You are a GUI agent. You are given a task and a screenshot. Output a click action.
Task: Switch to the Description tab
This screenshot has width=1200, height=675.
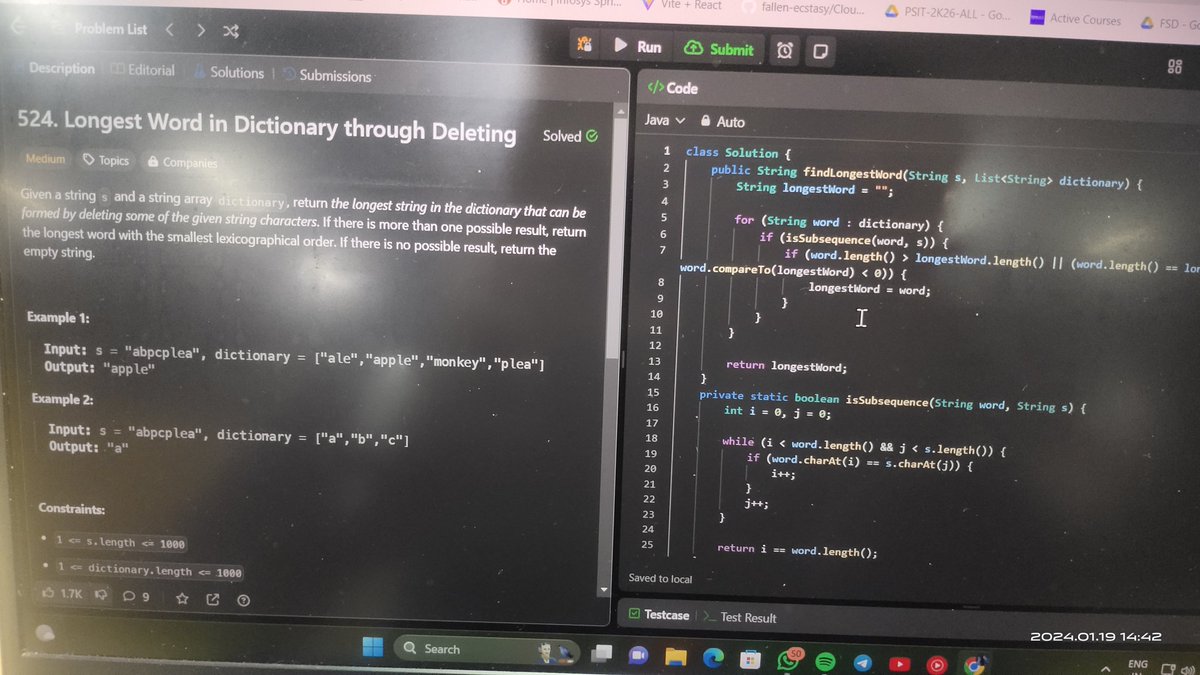[x=61, y=68]
